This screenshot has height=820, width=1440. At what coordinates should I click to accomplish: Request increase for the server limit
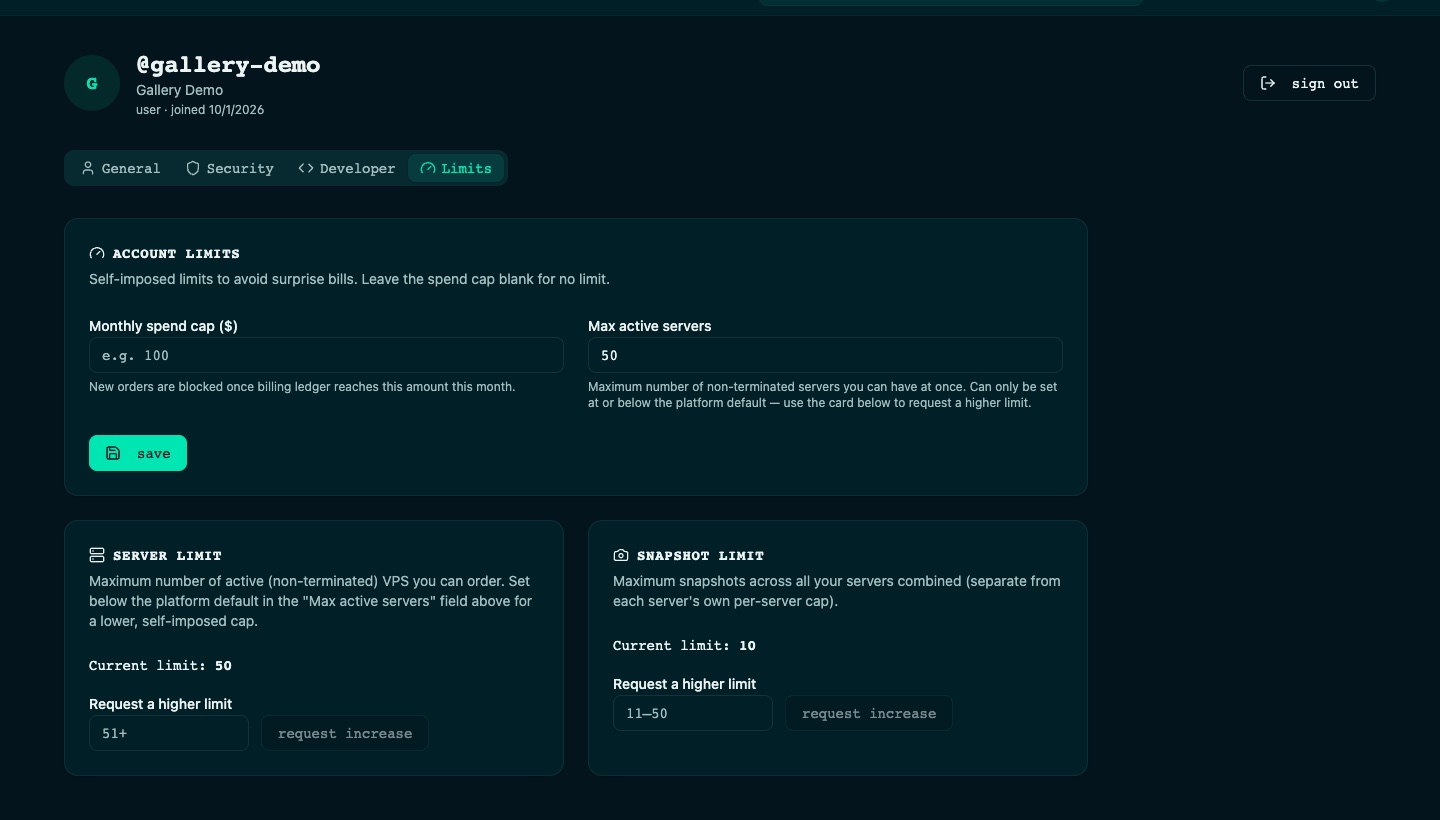point(345,733)
